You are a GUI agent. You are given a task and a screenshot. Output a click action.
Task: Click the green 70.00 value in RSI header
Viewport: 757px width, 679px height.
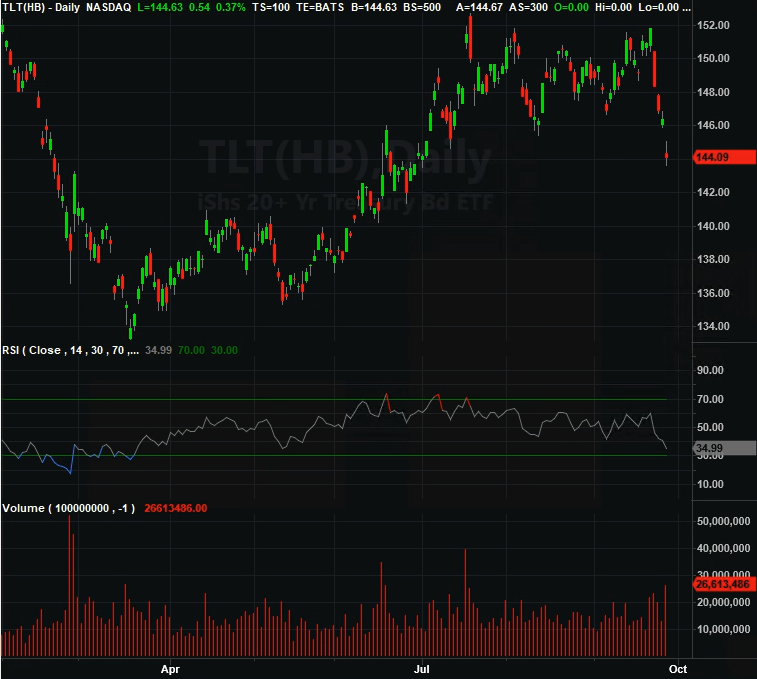pos(191,350)
